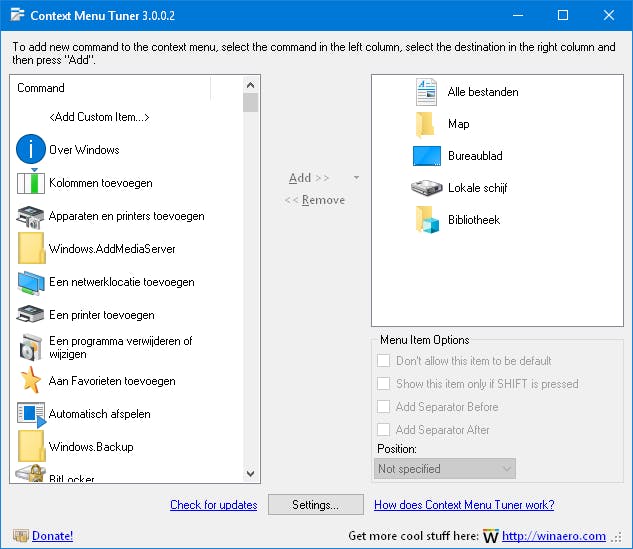Select the Bureaublad desktop icon

coord(427,156)
